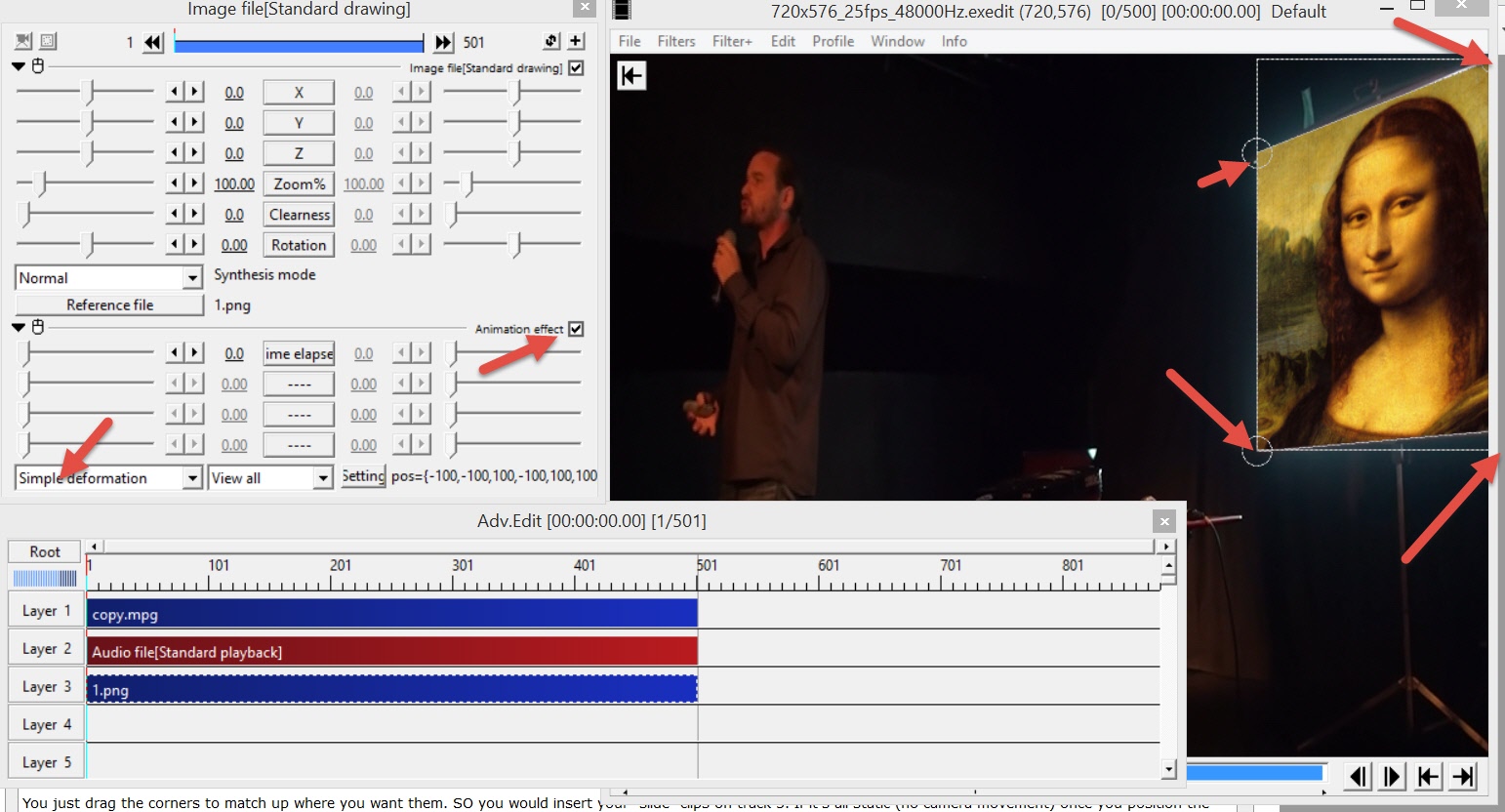The height and width of the screenshot is (812, 1505).
Task: Select the copy.mpg clip on Layer 1
Action: pos(392,614)
